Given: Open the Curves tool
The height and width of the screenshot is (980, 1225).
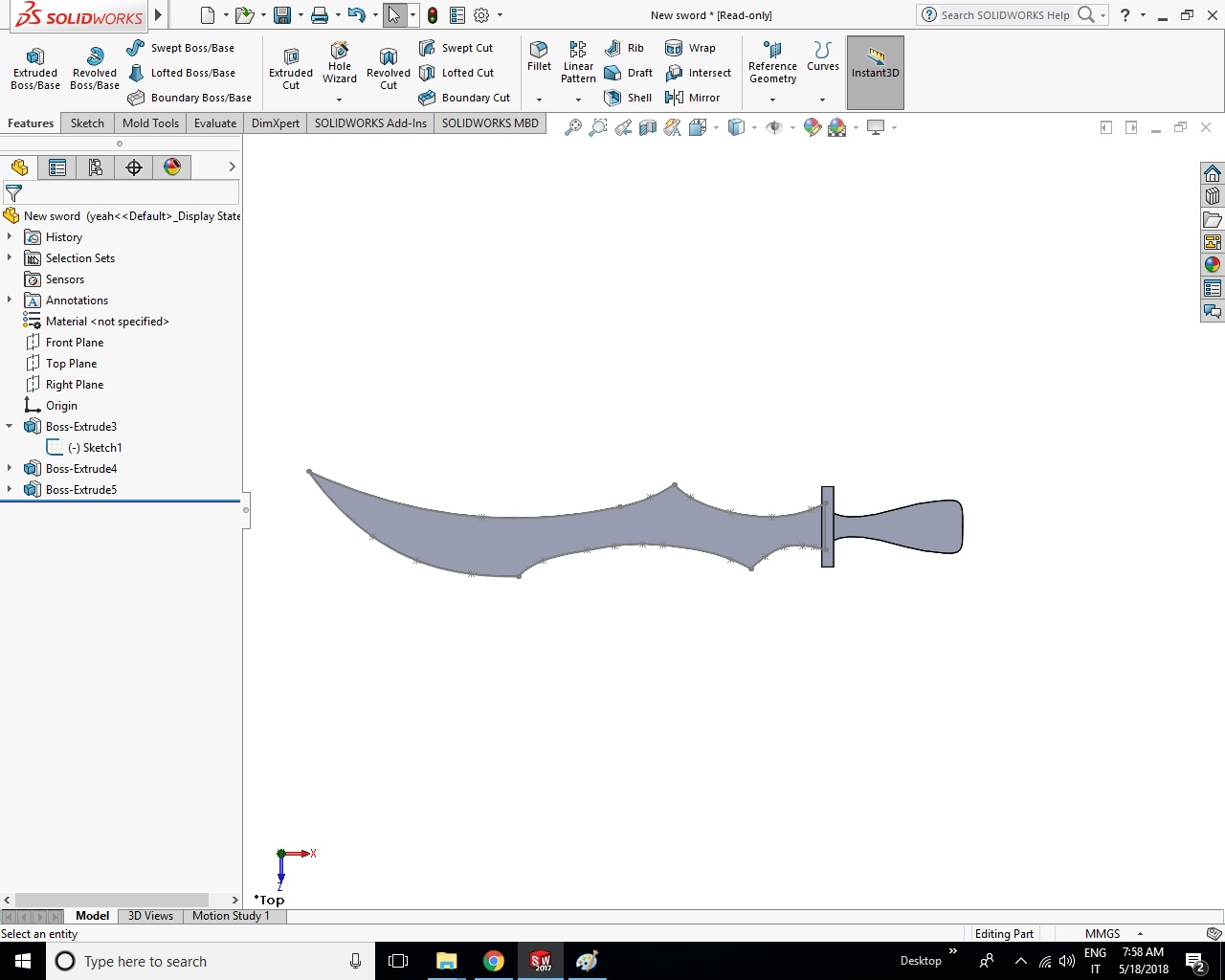Looking at the screenshot, I should coord(822,56).
